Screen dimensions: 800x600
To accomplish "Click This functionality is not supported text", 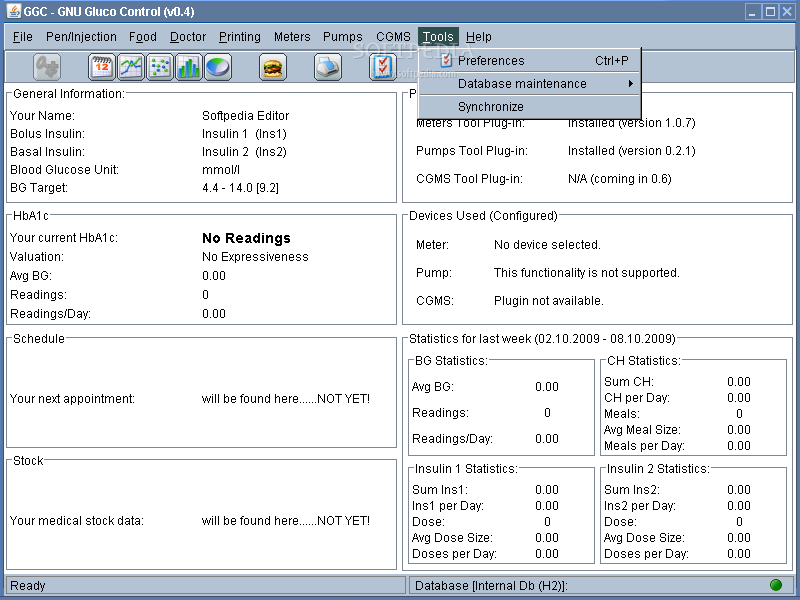I will (587, 272).
